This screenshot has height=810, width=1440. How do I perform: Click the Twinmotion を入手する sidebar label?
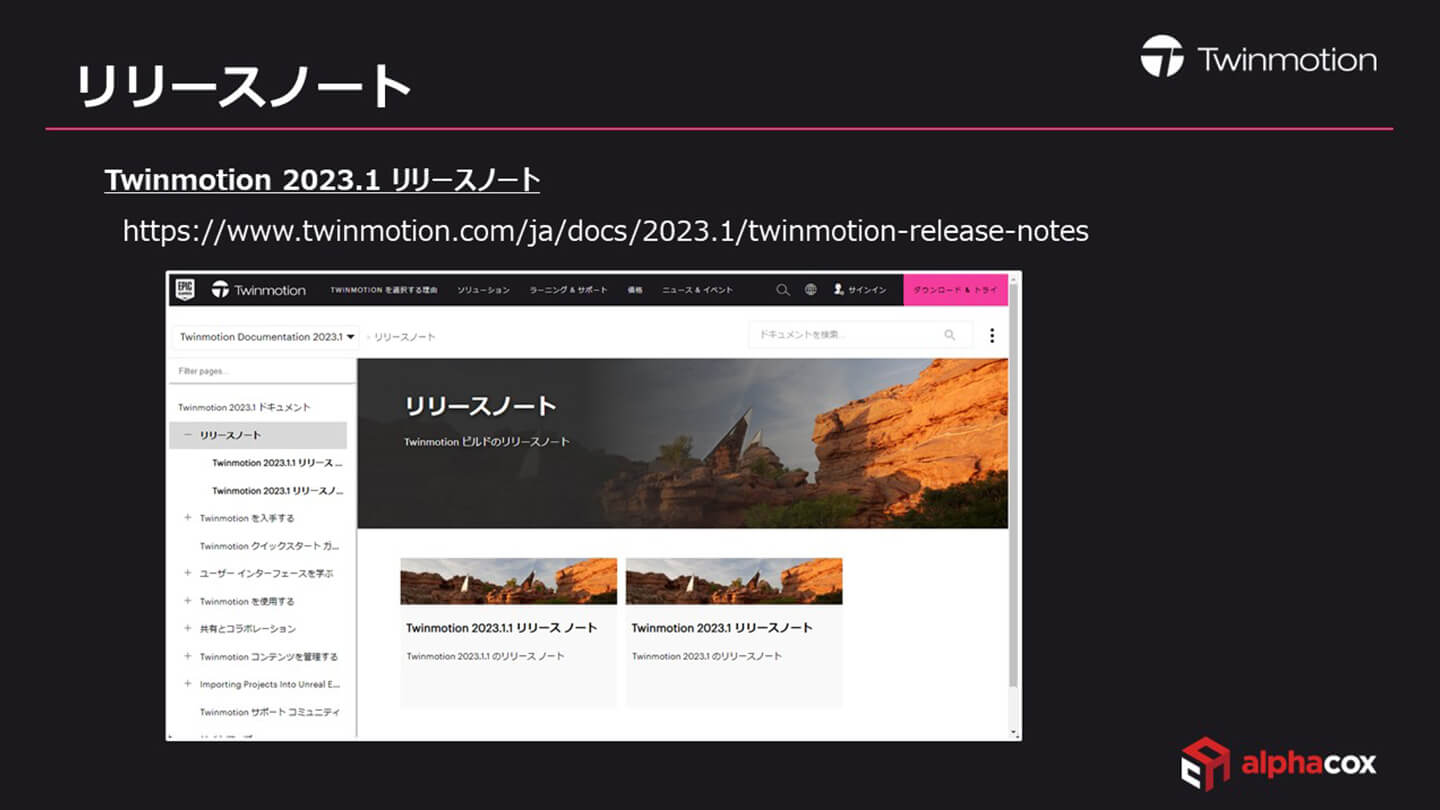point(247,518)
